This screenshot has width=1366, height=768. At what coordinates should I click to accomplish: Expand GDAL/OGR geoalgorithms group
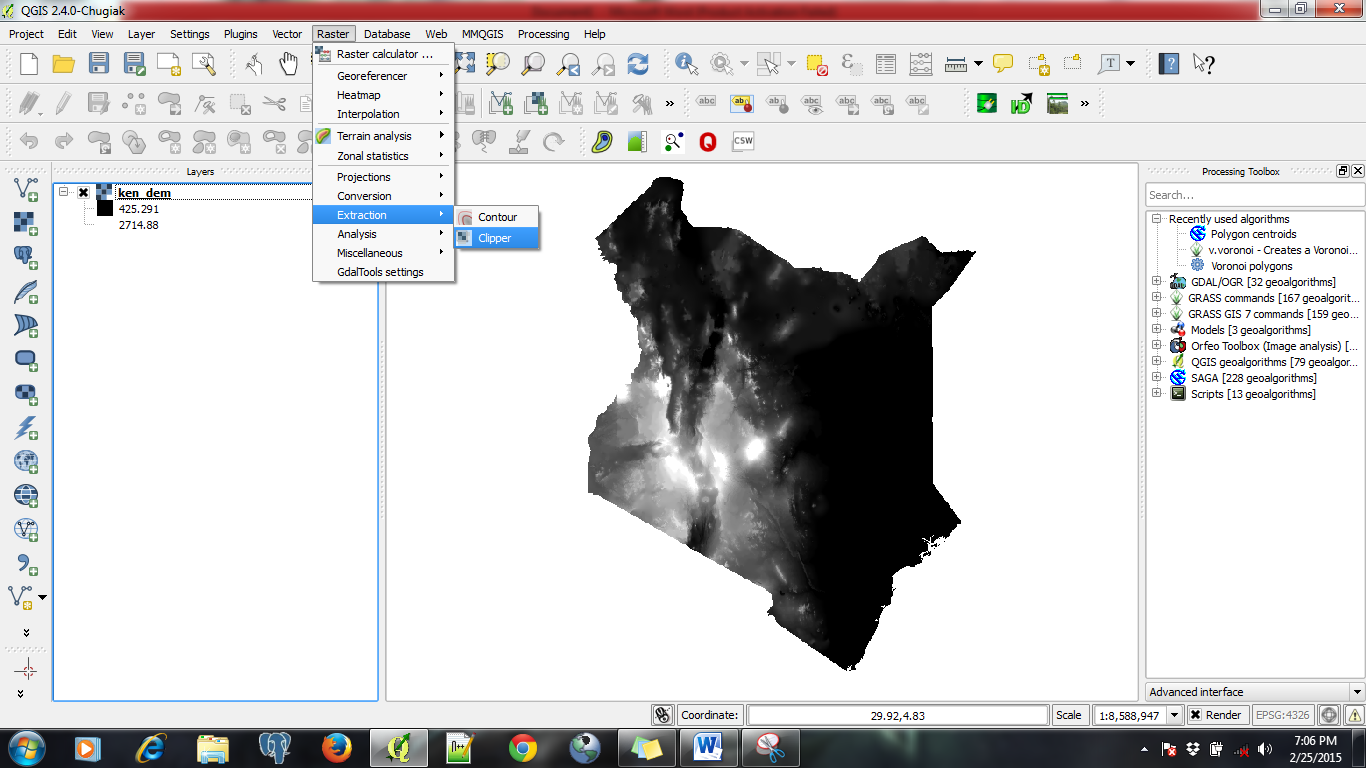[1156, 282]
